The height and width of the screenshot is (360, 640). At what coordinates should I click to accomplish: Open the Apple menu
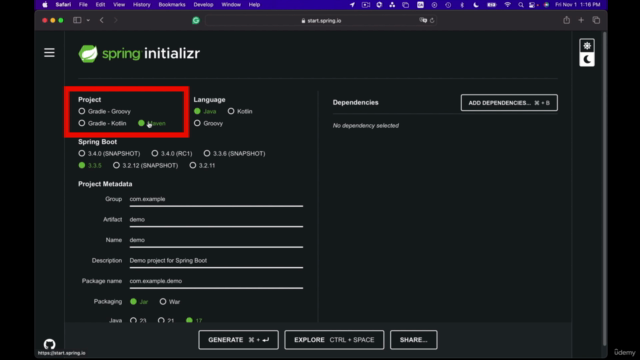45,5
